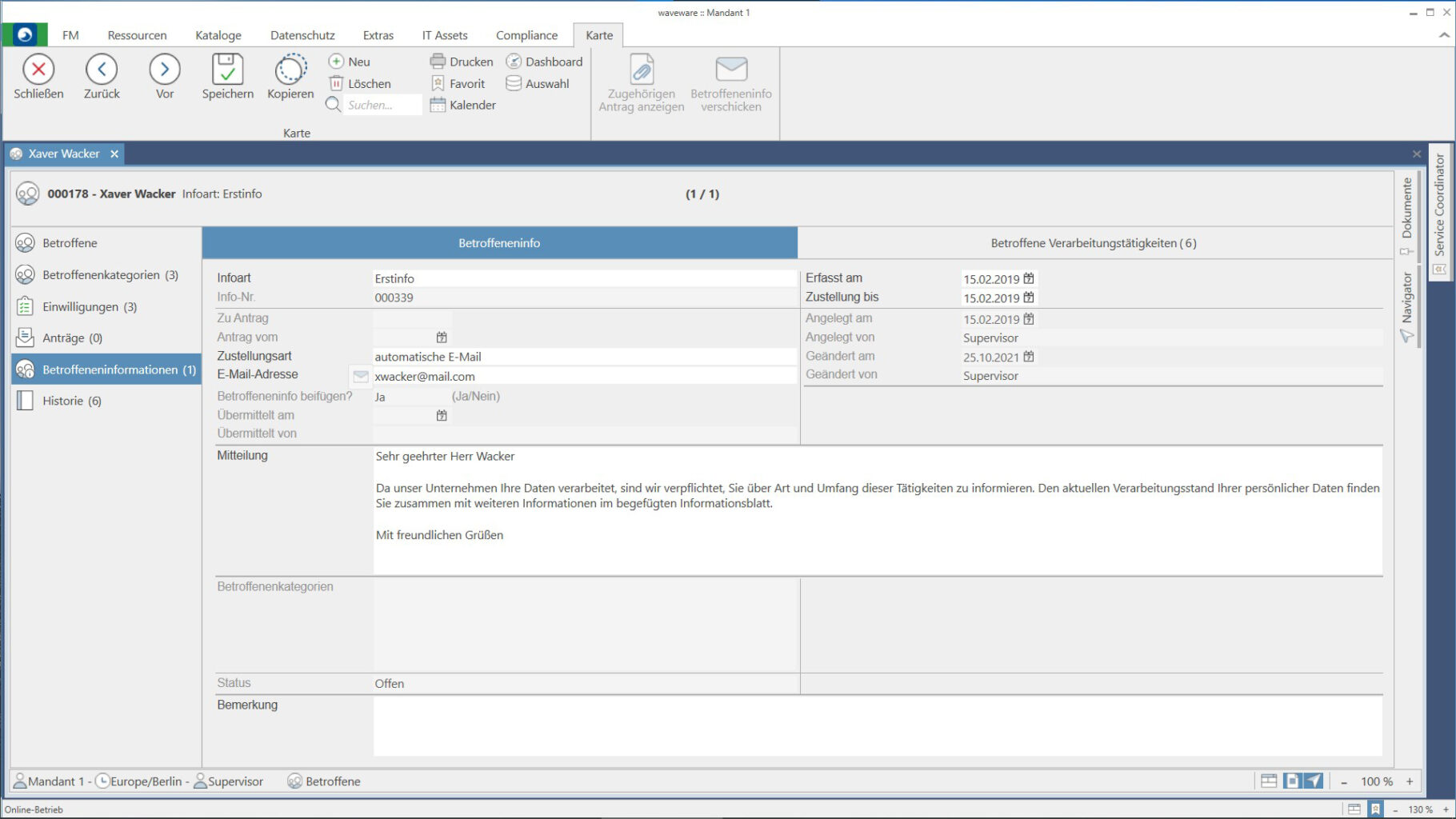Select Einwilligungen in the left sidebar
This screenshot has width=1456, height=819.
(90, 306)
